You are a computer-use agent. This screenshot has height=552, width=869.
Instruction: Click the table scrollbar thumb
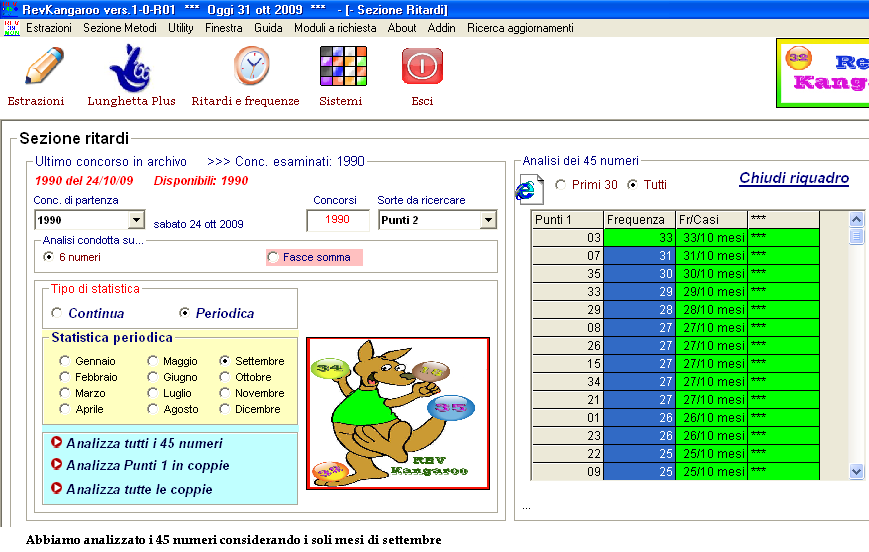[x=856, y=237]
